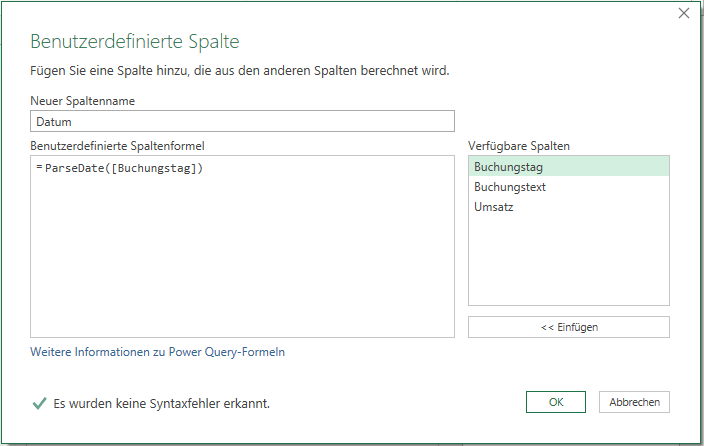Click the green syntax check mark icon
This screenshot has width=704, height=446.
pos(40,403)
